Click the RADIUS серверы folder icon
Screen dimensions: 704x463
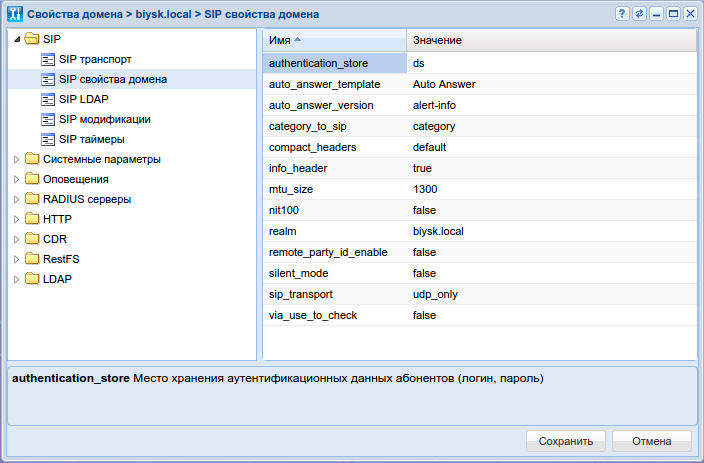[32, 199]
